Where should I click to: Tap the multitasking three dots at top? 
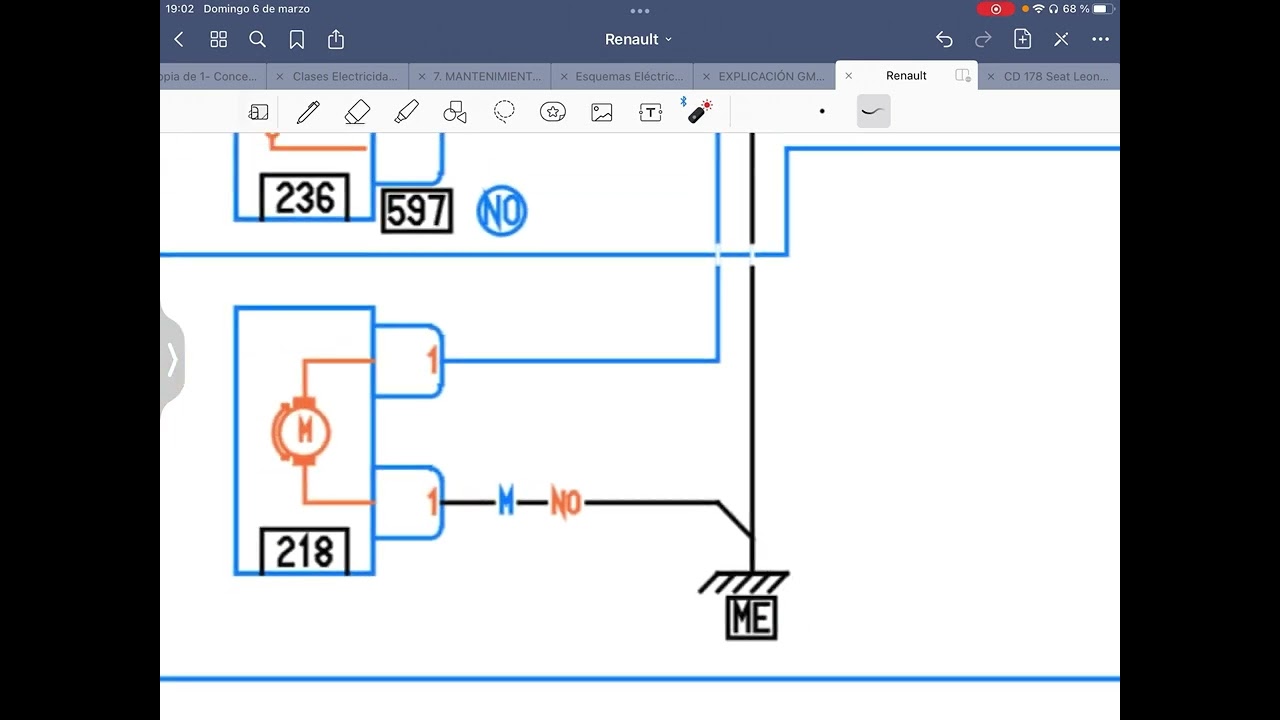[x=640, y=11]
